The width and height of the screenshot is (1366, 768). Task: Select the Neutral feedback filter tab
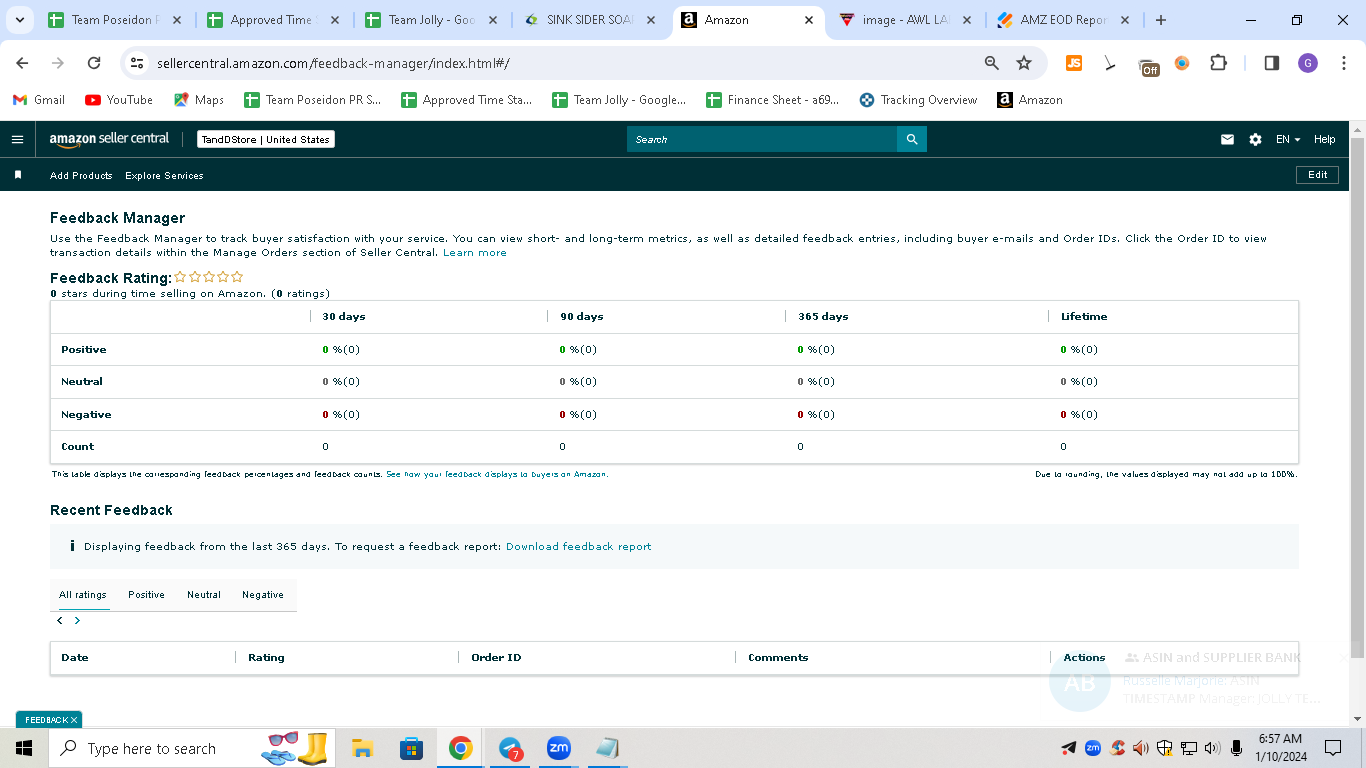click(204, 595)
